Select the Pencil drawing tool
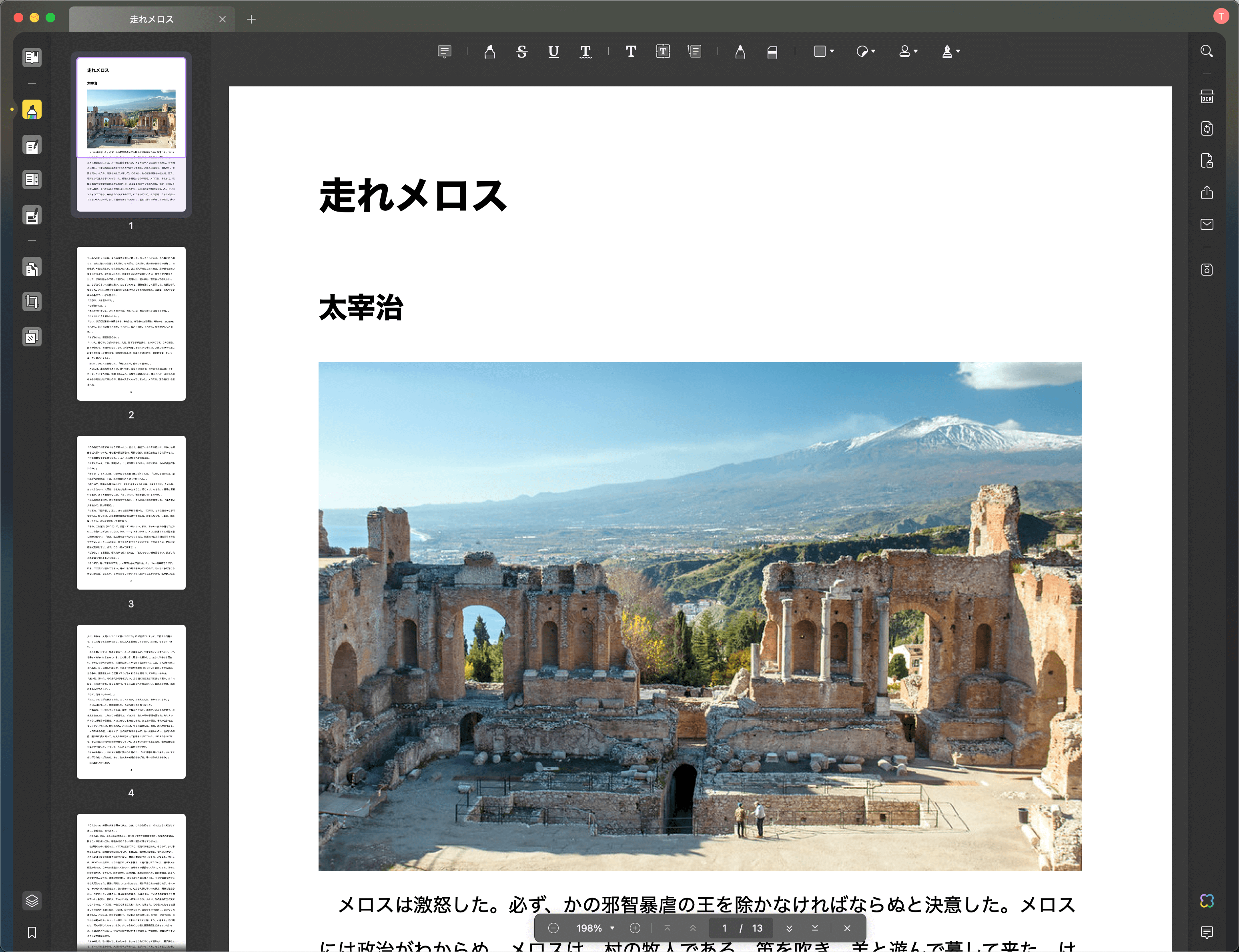 tap(740, 52)
